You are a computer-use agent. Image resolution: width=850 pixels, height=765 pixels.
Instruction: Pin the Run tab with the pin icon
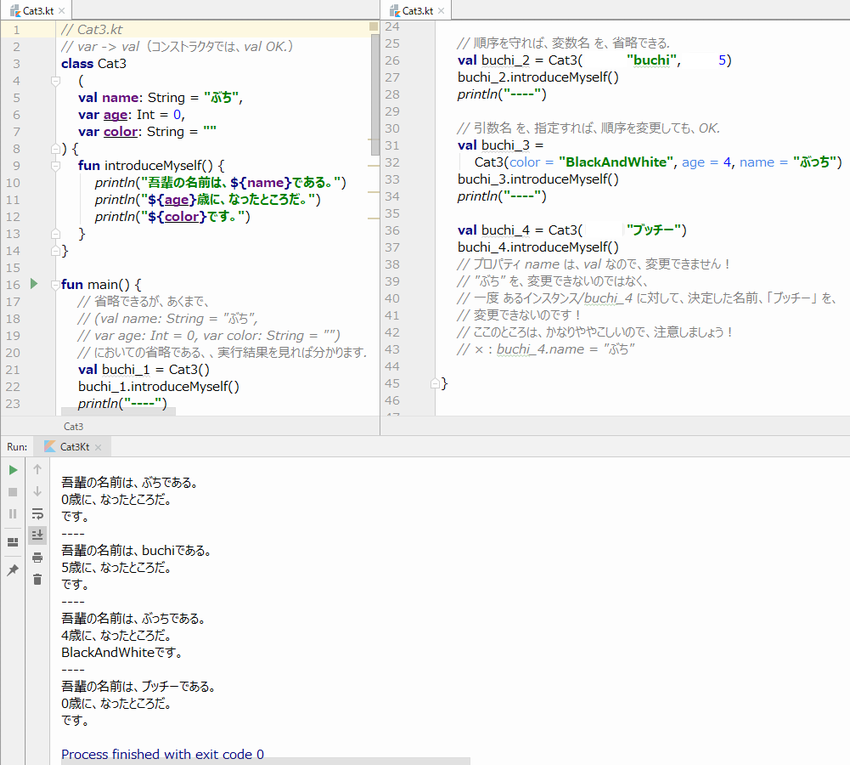pyautogui.click(x=13, y=570)
